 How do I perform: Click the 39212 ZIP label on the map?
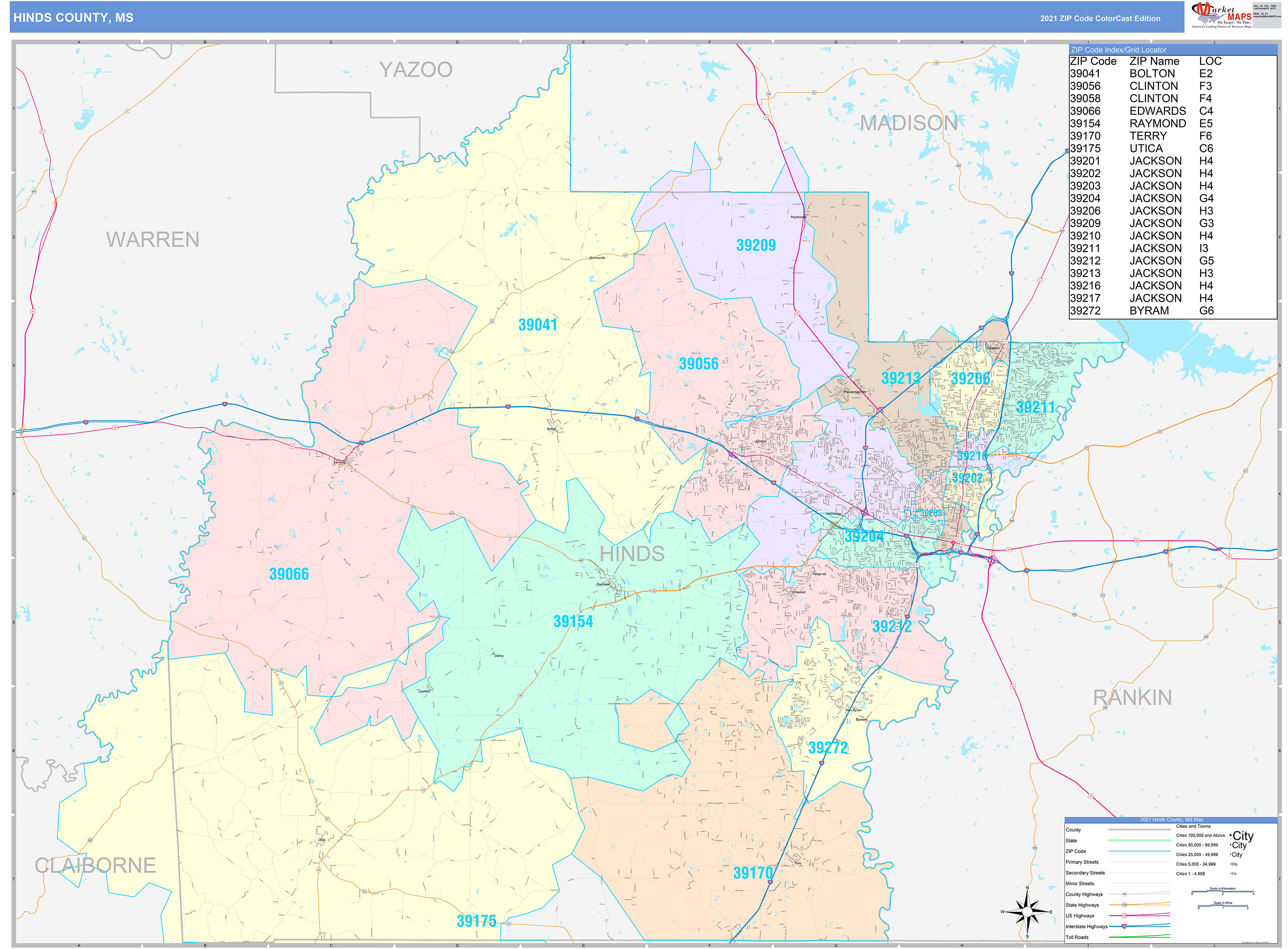[892, 627]
